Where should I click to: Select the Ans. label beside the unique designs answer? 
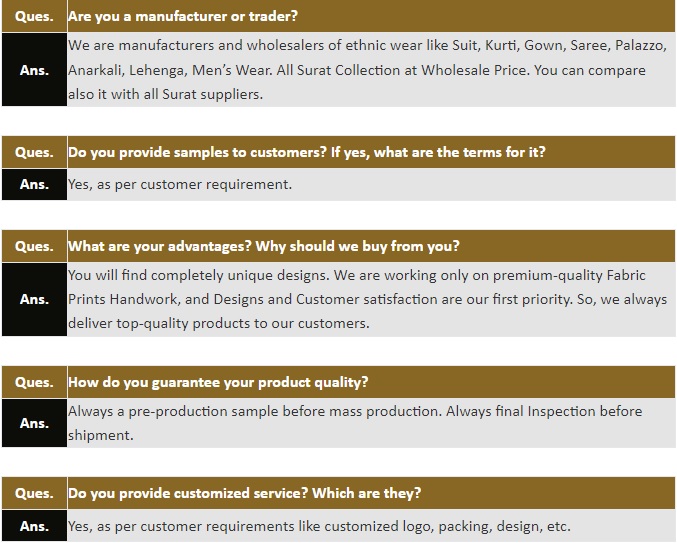(34, 299)
